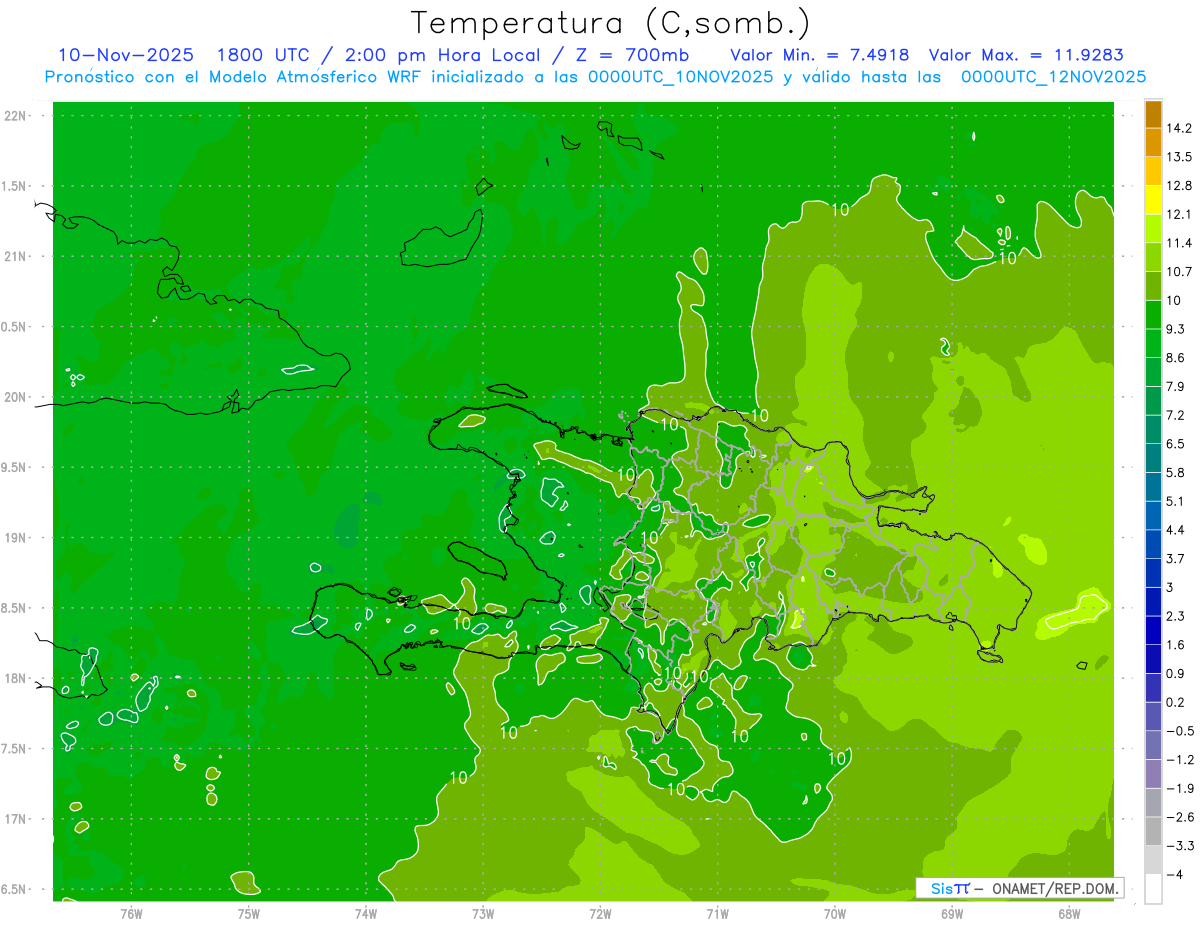Click the '20N' latitude label

pos(16,397)
